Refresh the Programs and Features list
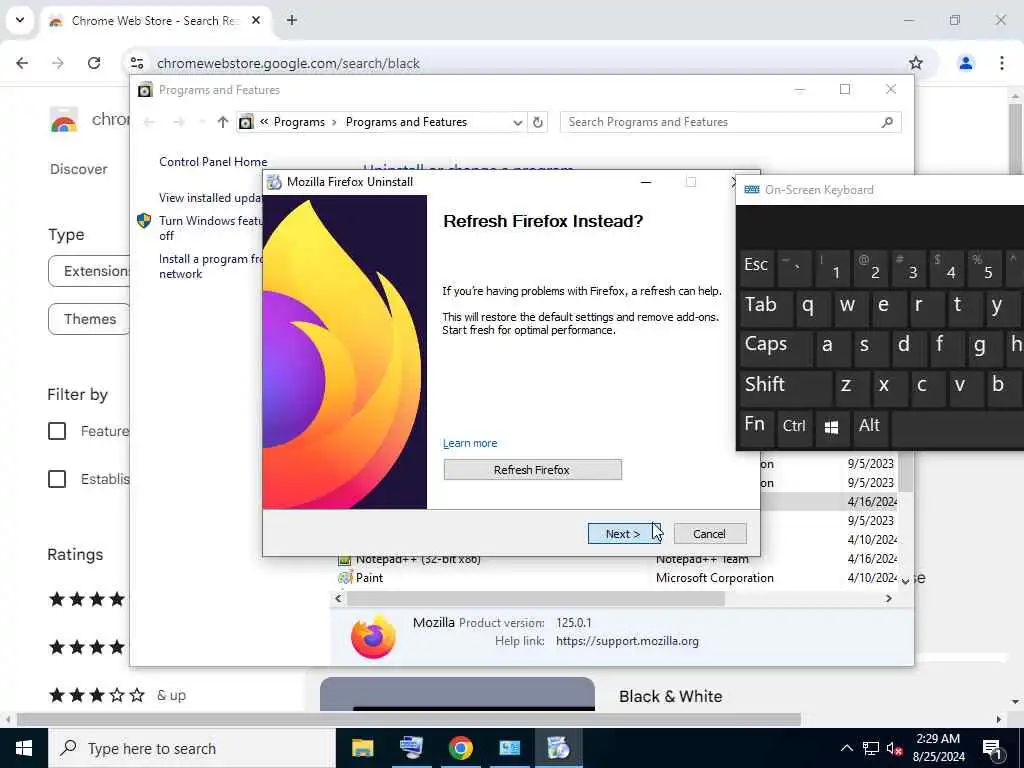This screenshot has width=1024, height=768. point(537,122)
